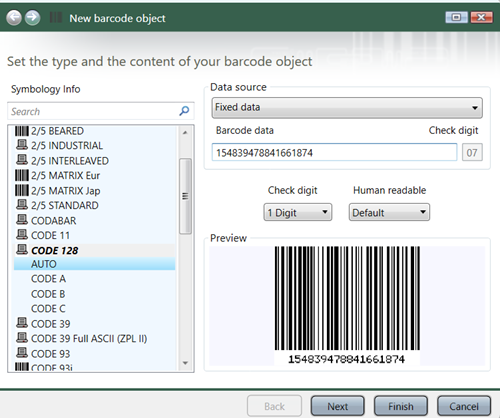500x418 pixels.
Task: Click the barcode icon beside the window title
Action: tap(56, 17)
